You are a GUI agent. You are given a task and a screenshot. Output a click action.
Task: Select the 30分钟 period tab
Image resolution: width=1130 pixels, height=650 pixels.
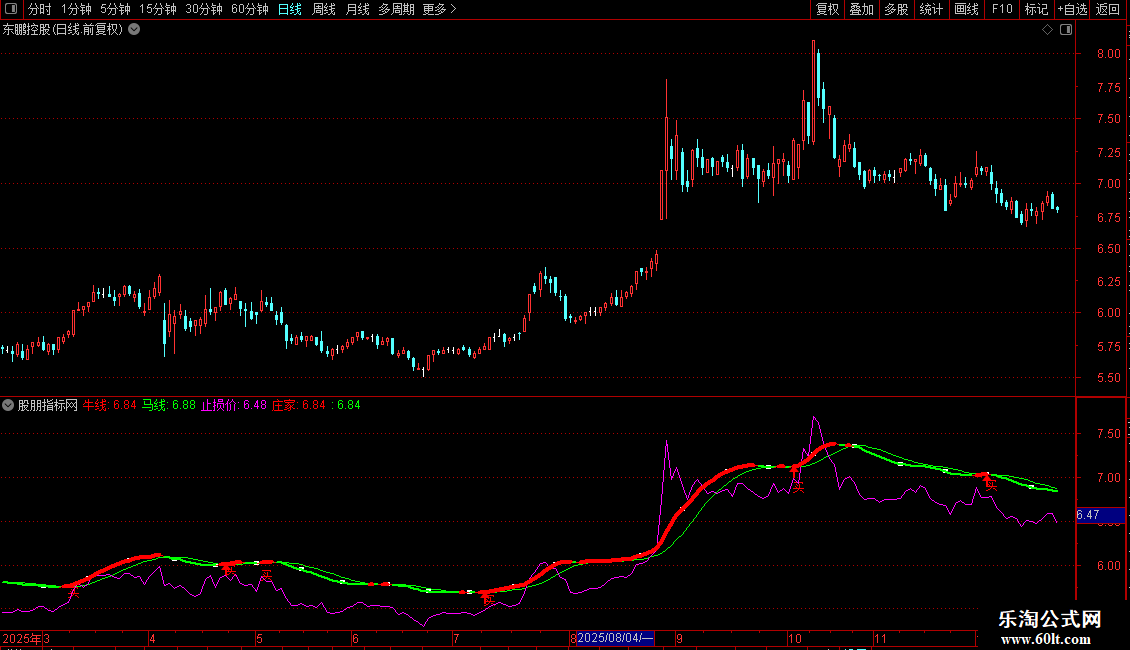tap(204, 9)
